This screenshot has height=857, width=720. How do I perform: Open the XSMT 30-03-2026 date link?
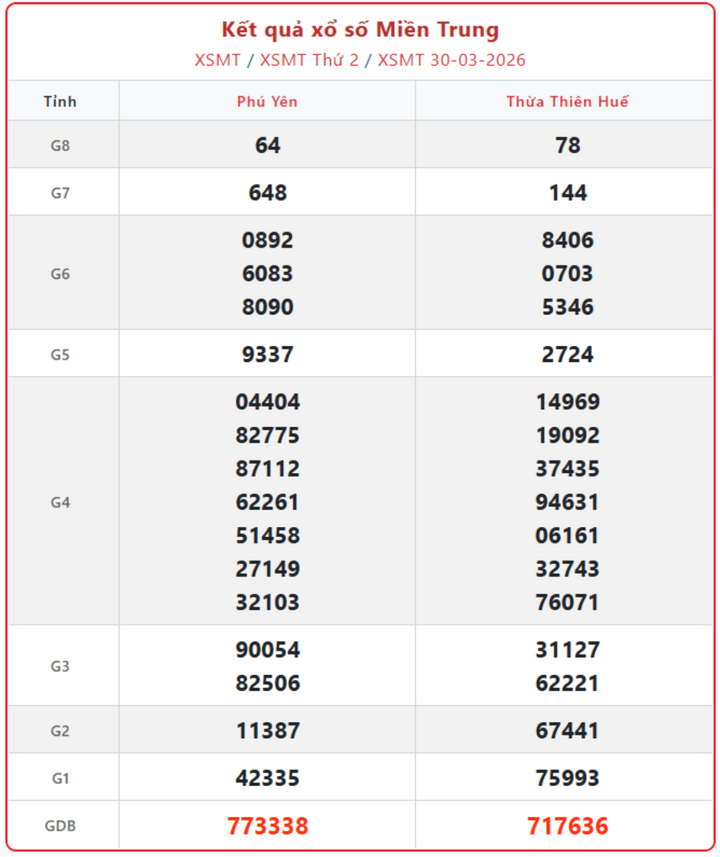(x=451, y=60)
